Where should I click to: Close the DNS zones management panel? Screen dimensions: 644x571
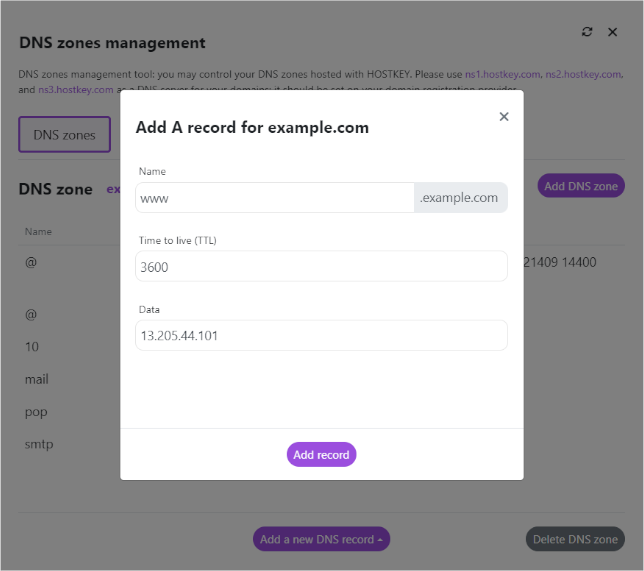[613, 32]
